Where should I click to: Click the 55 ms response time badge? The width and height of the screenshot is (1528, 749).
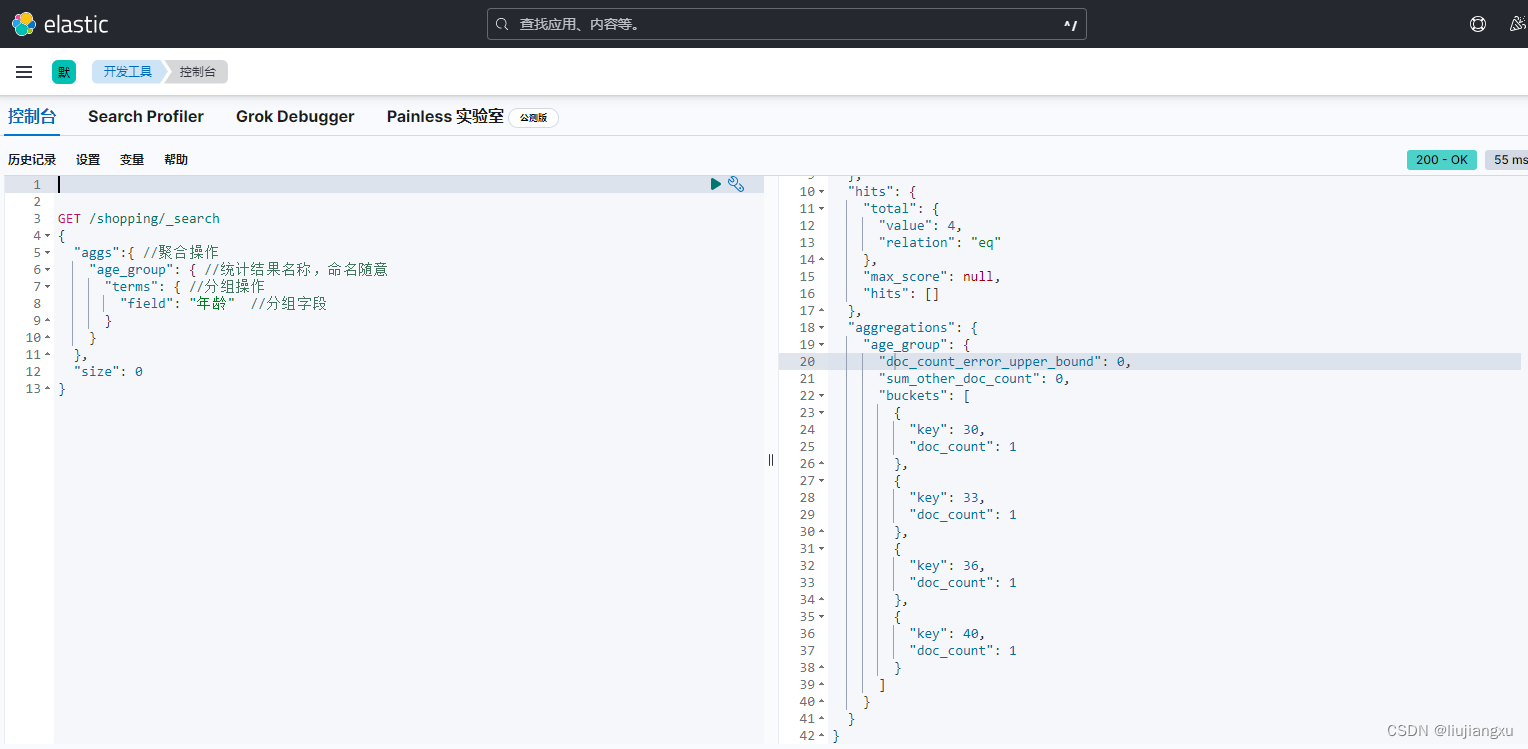(x=1508, y=160)
